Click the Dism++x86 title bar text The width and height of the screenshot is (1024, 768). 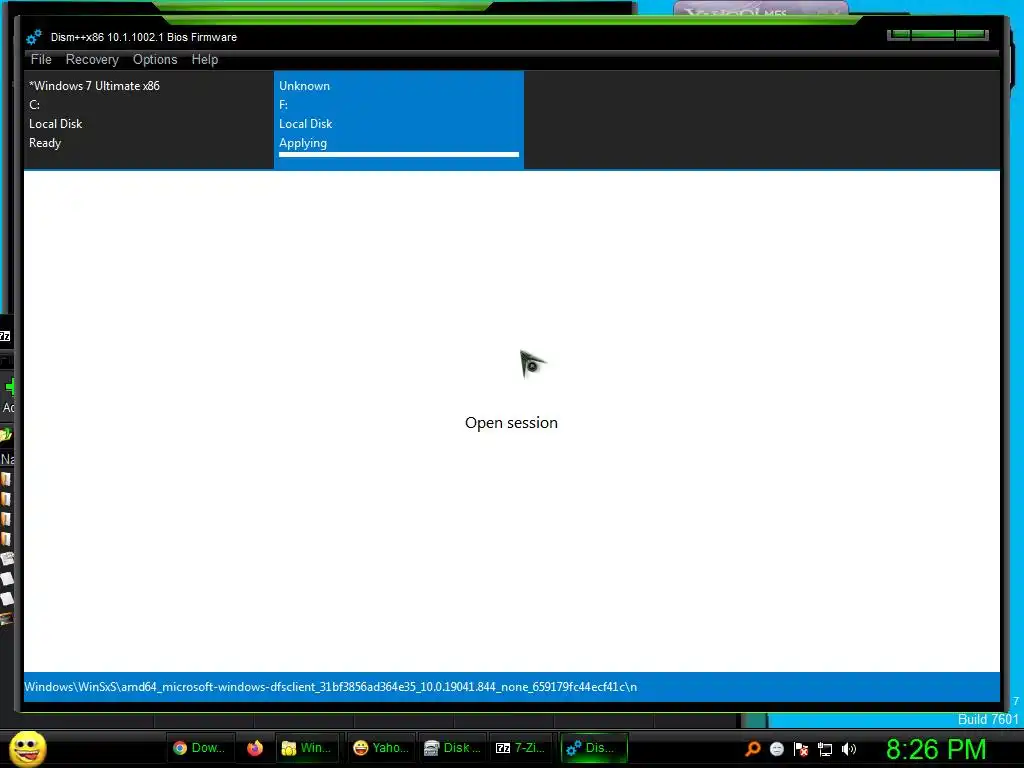click(144, 37)
